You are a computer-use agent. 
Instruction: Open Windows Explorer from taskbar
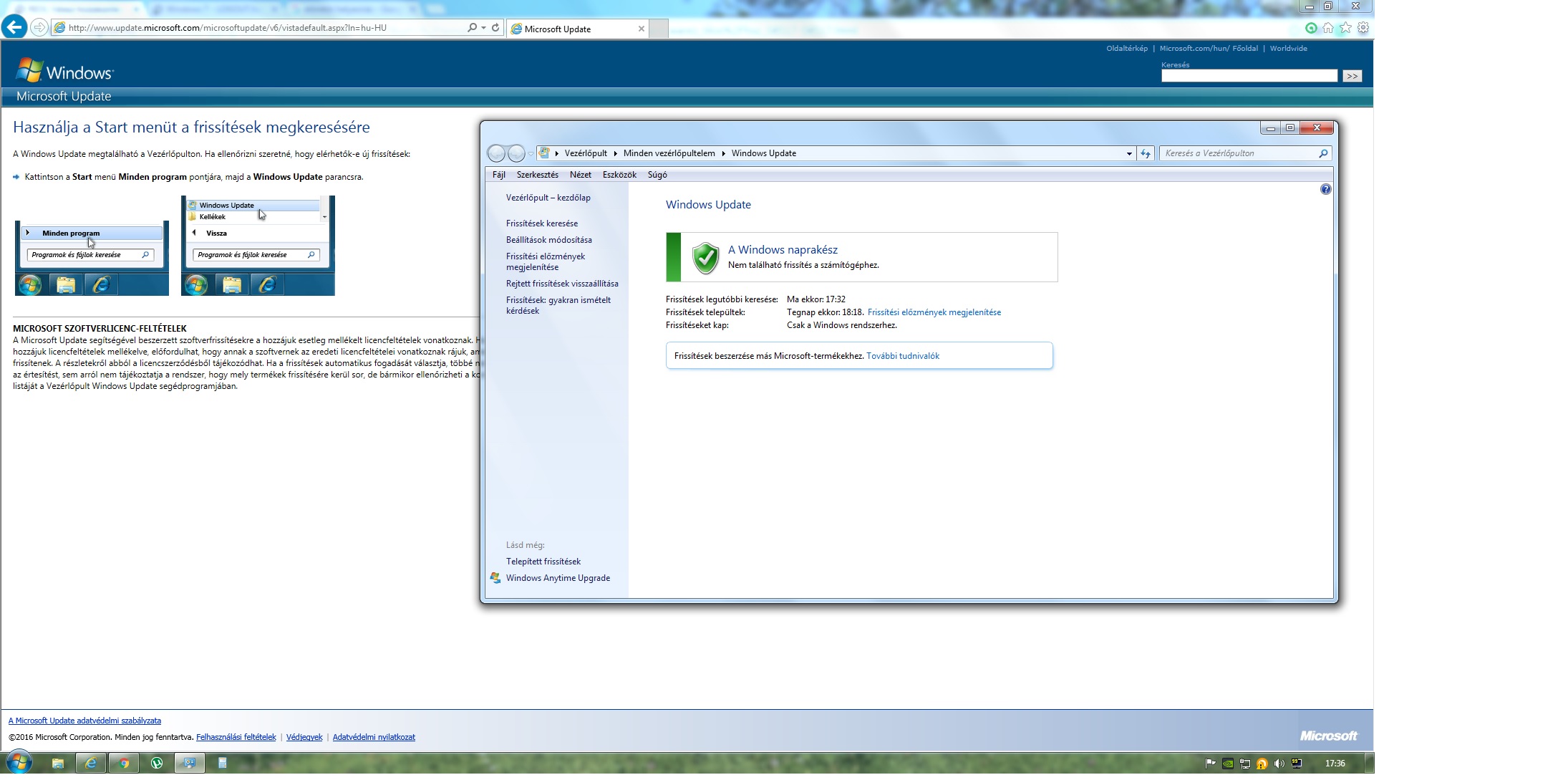[58, 764]
